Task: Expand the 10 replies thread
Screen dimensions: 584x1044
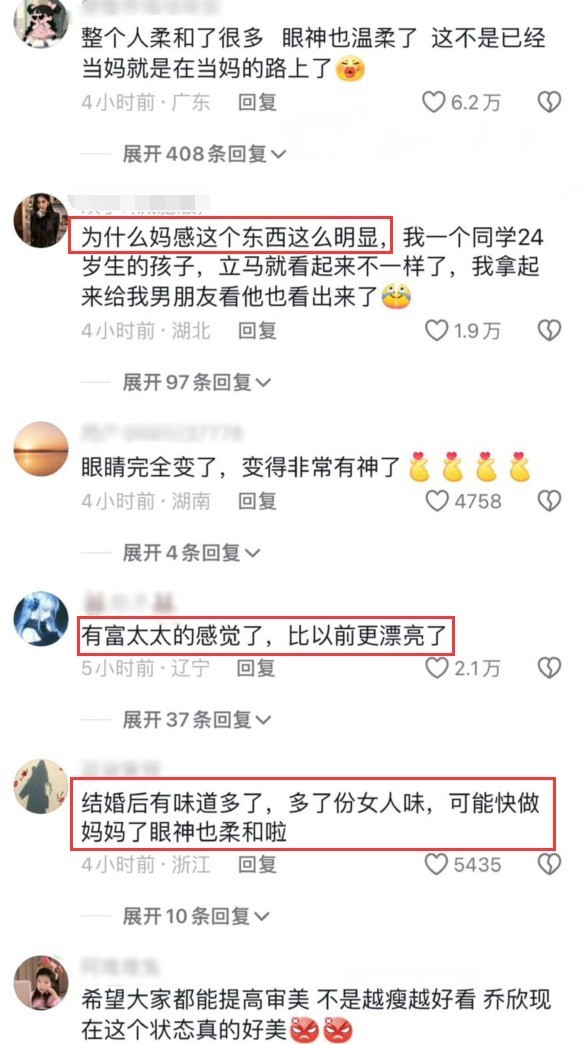Action: [x=196, y=916]
